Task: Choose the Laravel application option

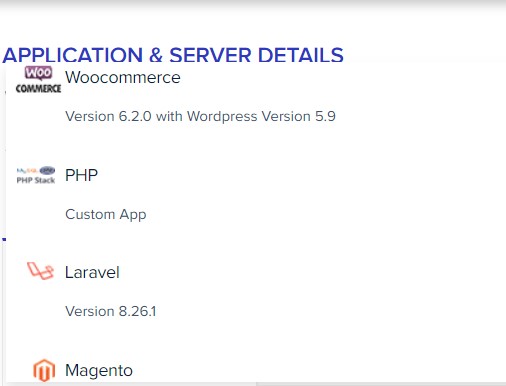Action: click(92, 272)
